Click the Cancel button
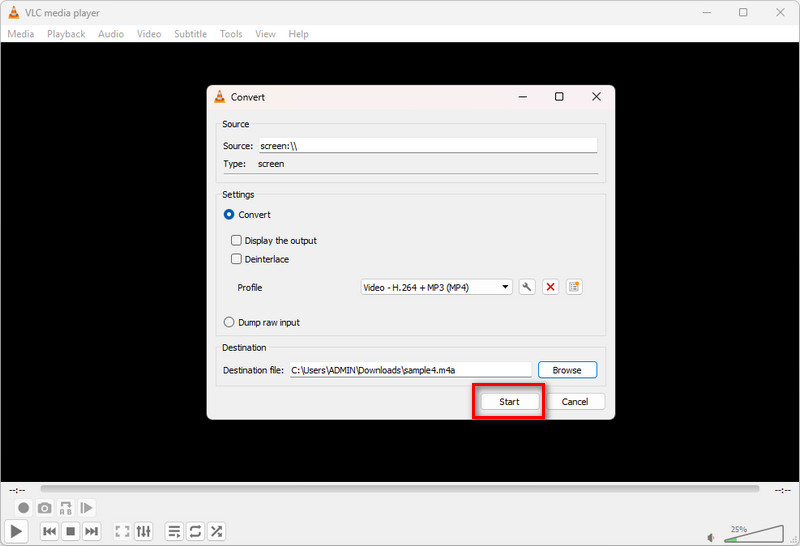Viewport: 800px width, 546px height. [x=575, y=402]
